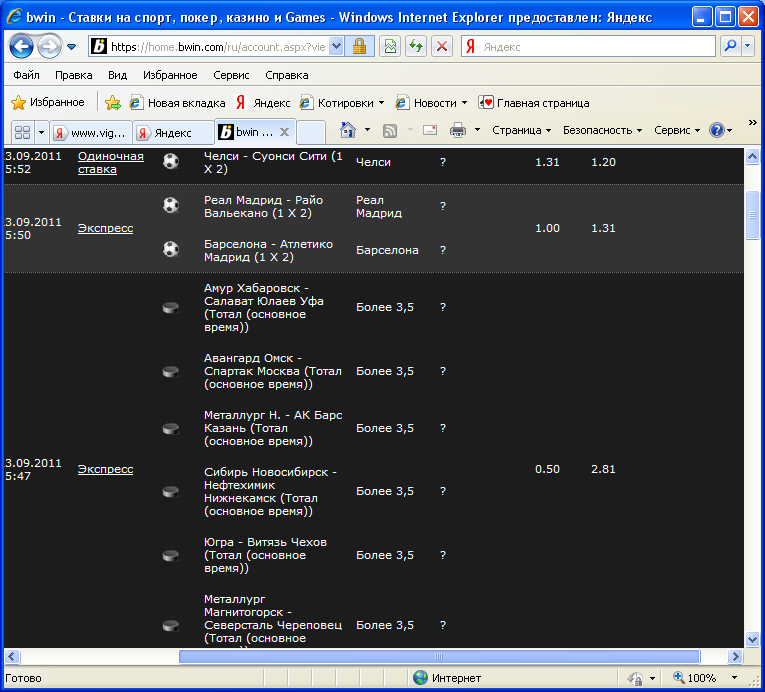The height and width of the screenshot is (692, 765).
Task: Click the hockey puck icon for Металлург Н.
Action: [x=171, y=429]
